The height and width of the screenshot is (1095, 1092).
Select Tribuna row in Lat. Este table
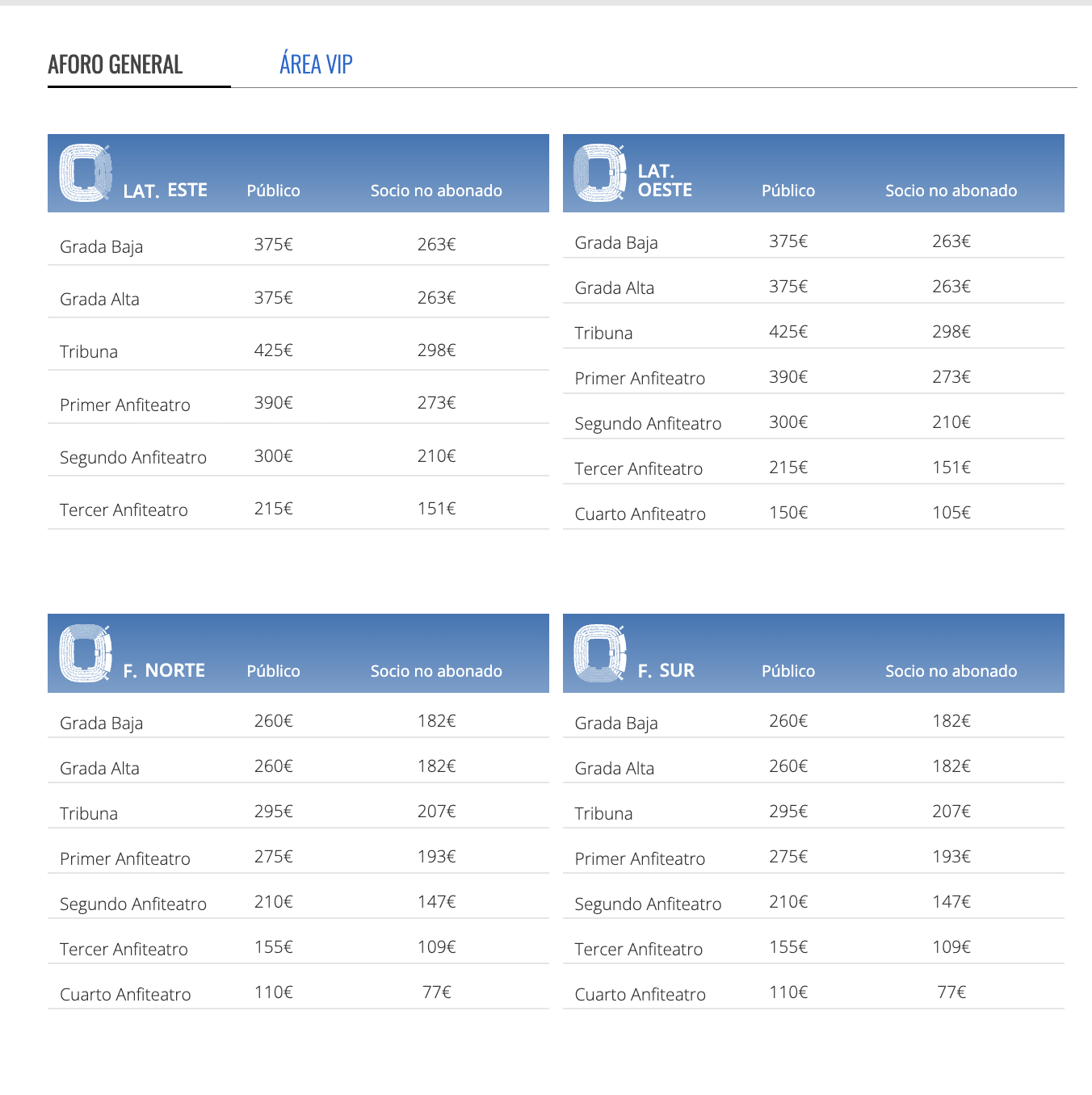tap(89, 352)
